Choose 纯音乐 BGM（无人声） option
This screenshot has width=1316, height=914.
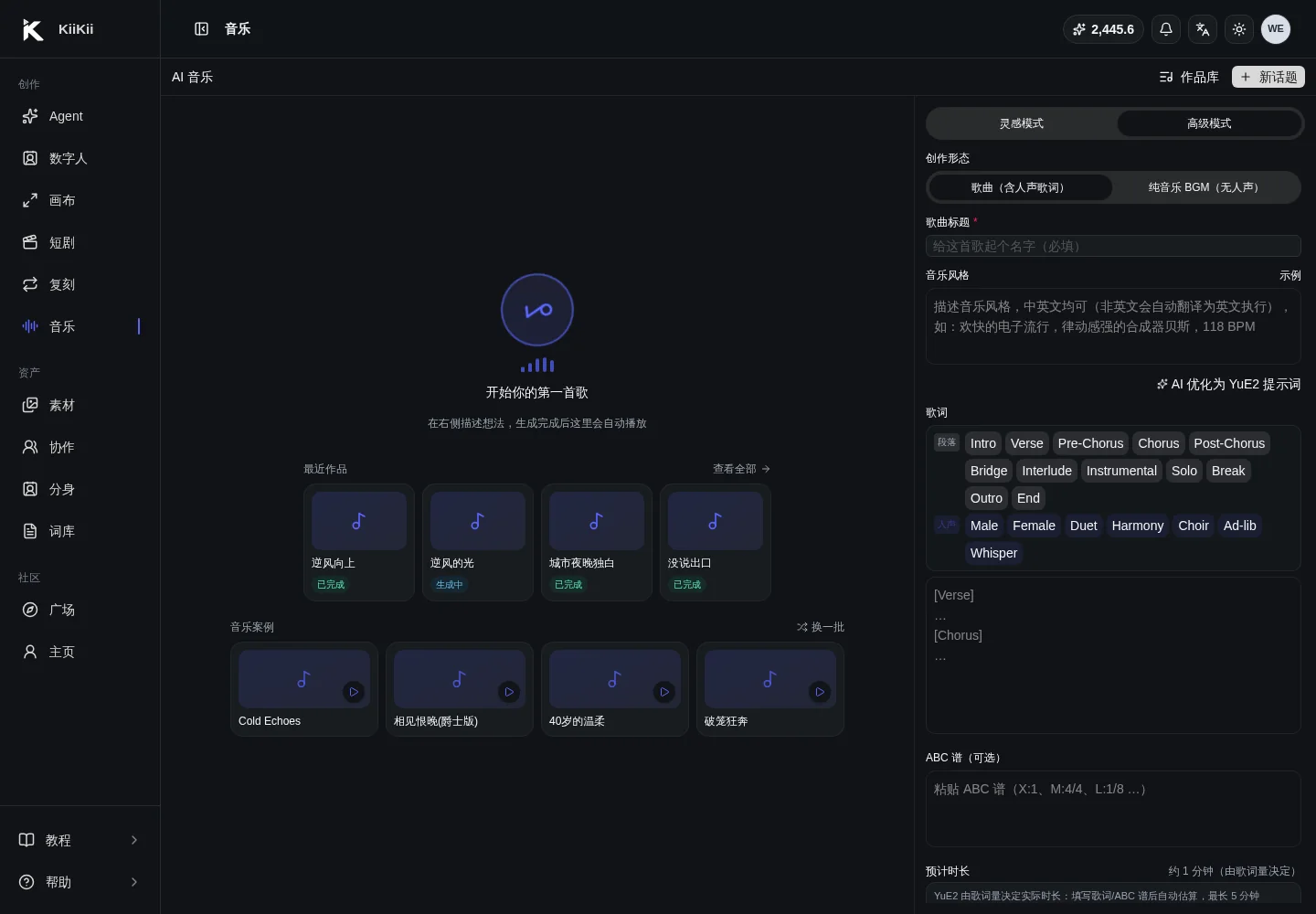pyautogui.click(x=1205, y=187)
